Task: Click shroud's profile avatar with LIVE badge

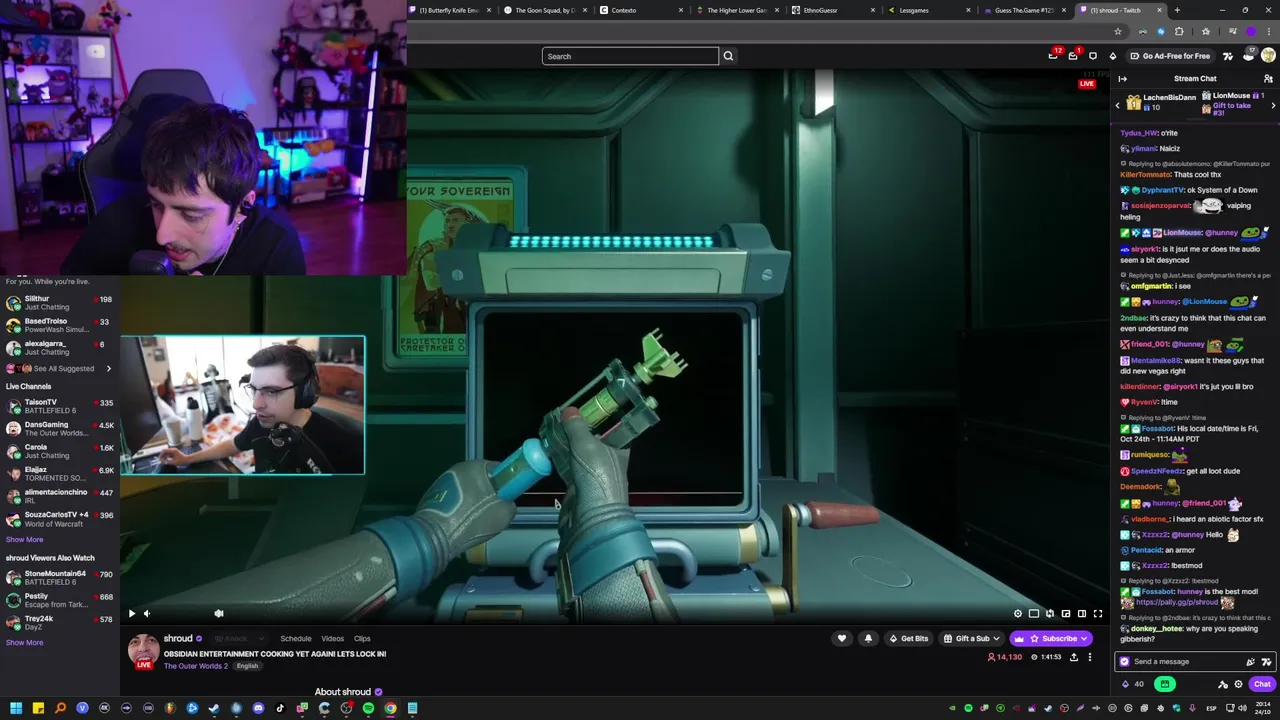Action: [143, 652]
